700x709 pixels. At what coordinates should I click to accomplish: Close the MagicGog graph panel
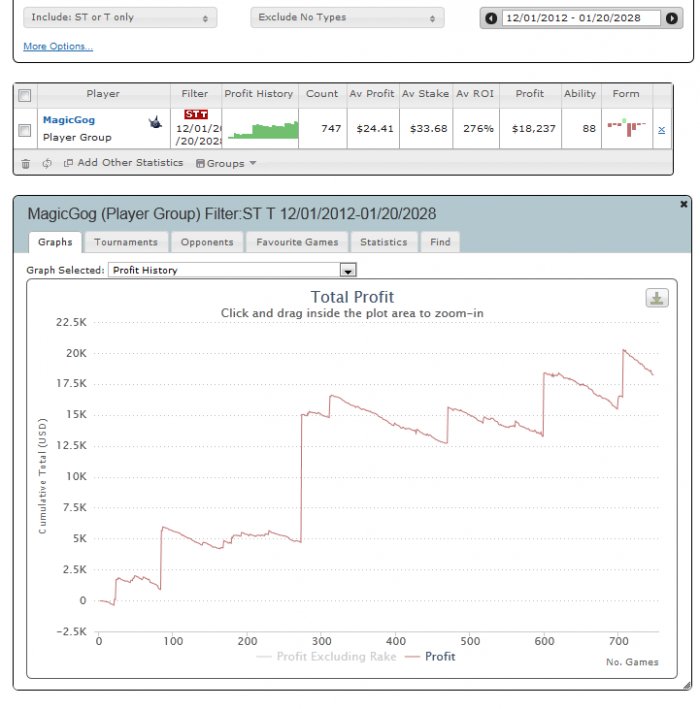coord(684,204)
